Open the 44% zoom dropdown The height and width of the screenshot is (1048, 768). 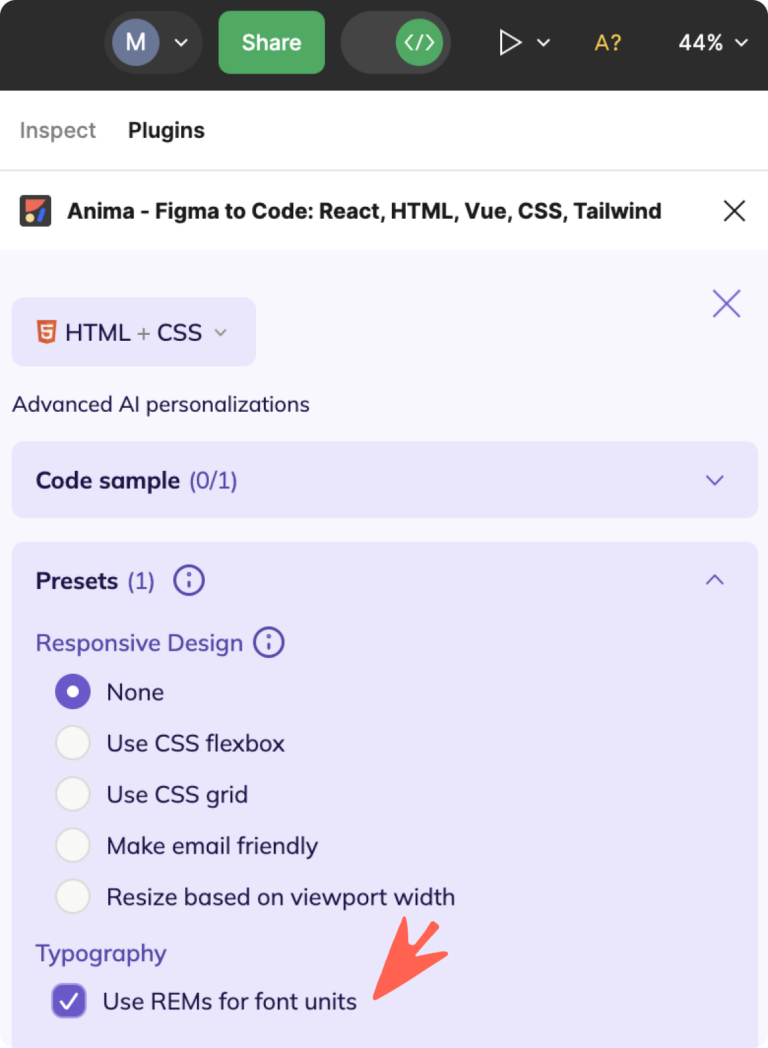[712, 43]
